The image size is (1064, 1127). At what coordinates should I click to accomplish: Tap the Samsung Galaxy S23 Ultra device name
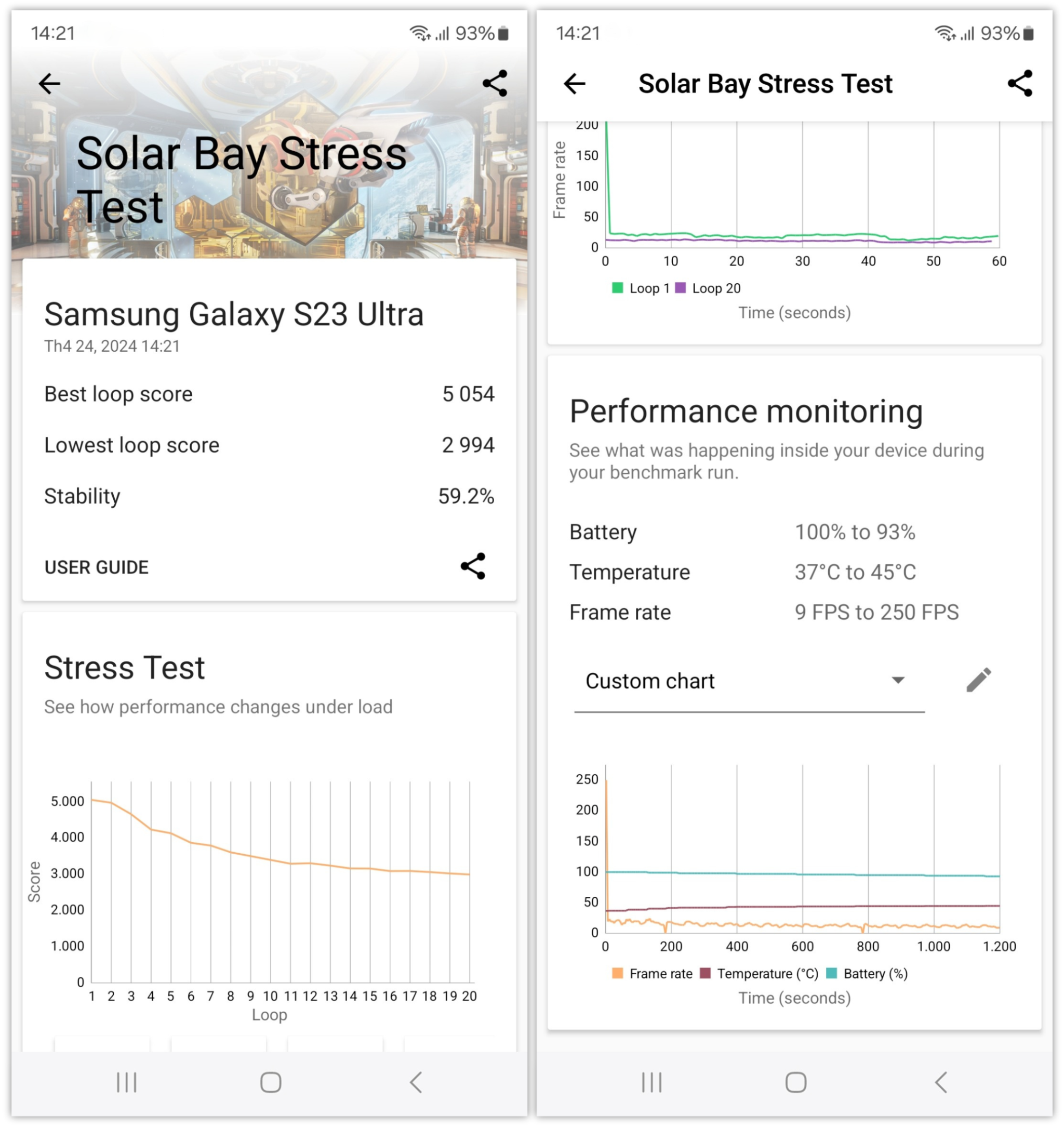click(234, 314)
